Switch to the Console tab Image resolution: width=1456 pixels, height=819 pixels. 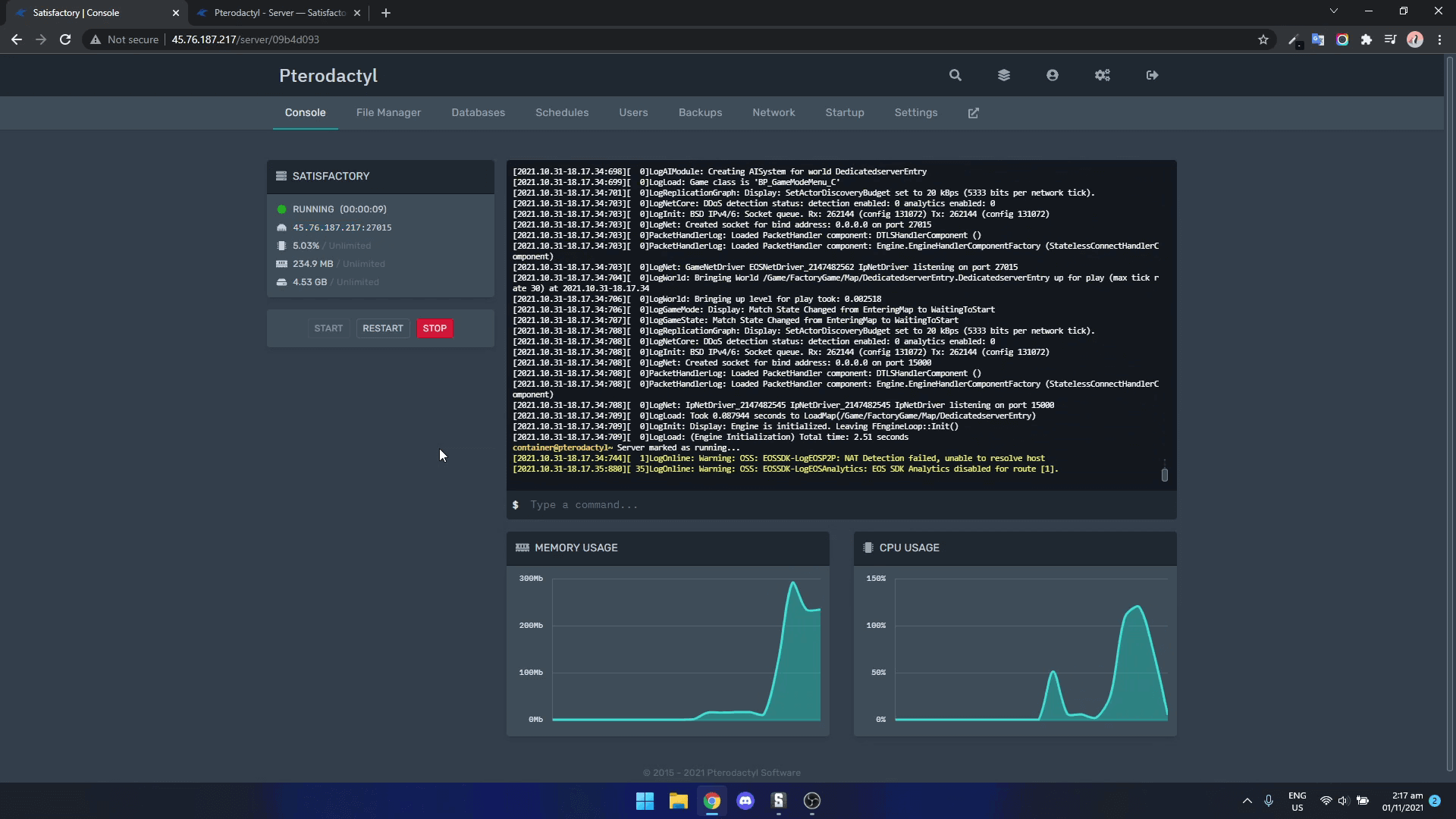pos(305,113)
